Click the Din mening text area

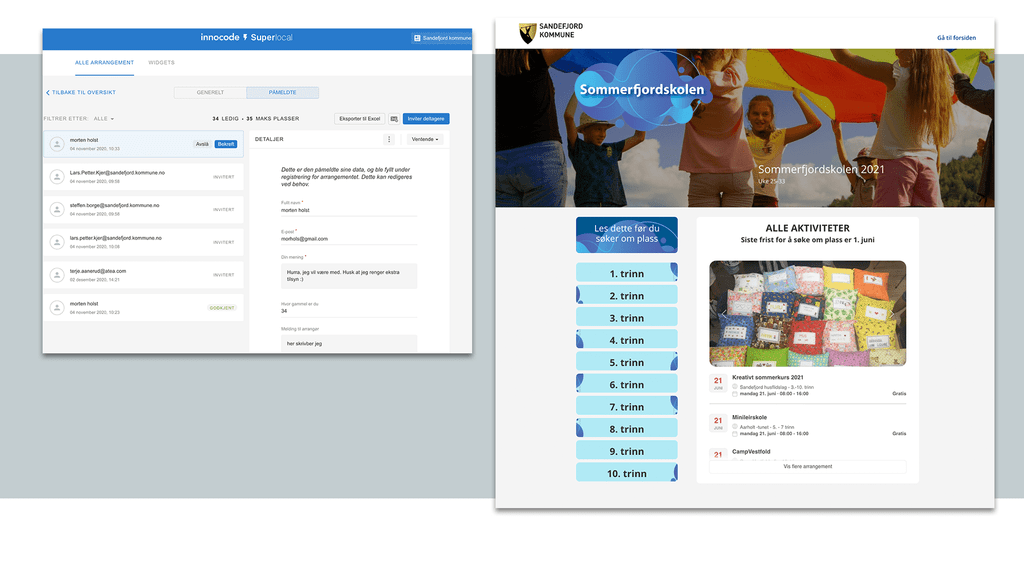tap(349, 276)
